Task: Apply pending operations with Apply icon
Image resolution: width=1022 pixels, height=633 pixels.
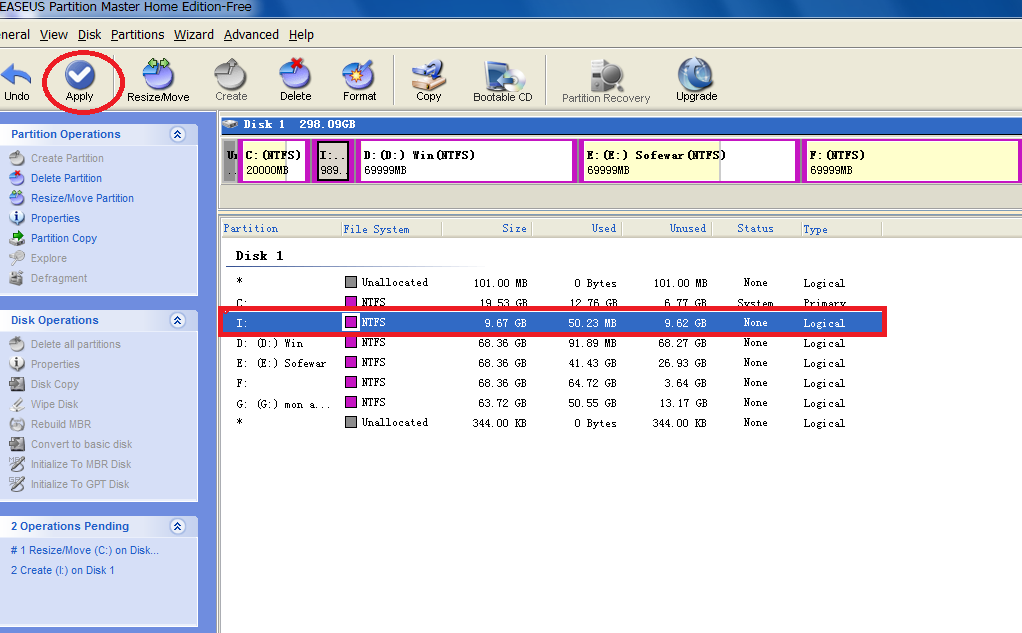Action: (80, 81)
